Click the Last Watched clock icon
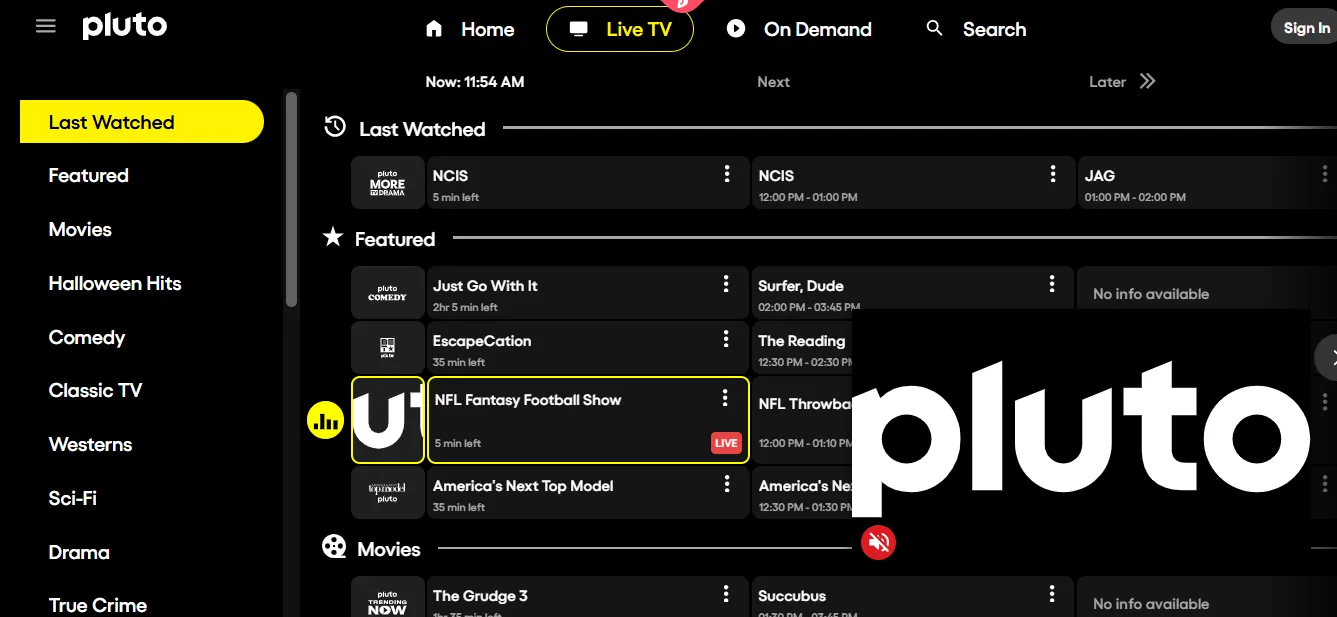Screen dimensions: 1337x617 pyautogui.click(x=333, y=127)
